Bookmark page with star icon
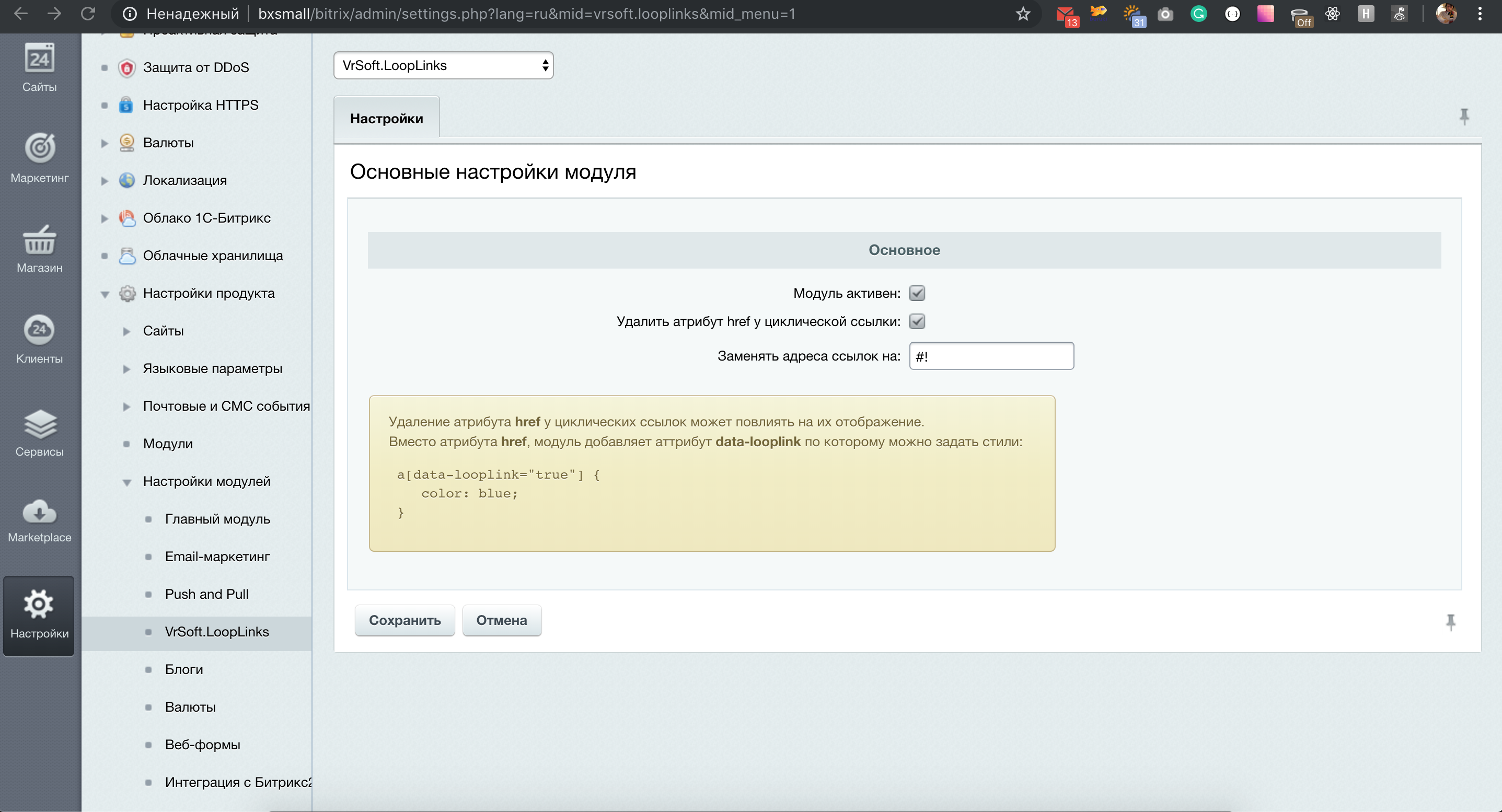 (x=1023, y=14)
